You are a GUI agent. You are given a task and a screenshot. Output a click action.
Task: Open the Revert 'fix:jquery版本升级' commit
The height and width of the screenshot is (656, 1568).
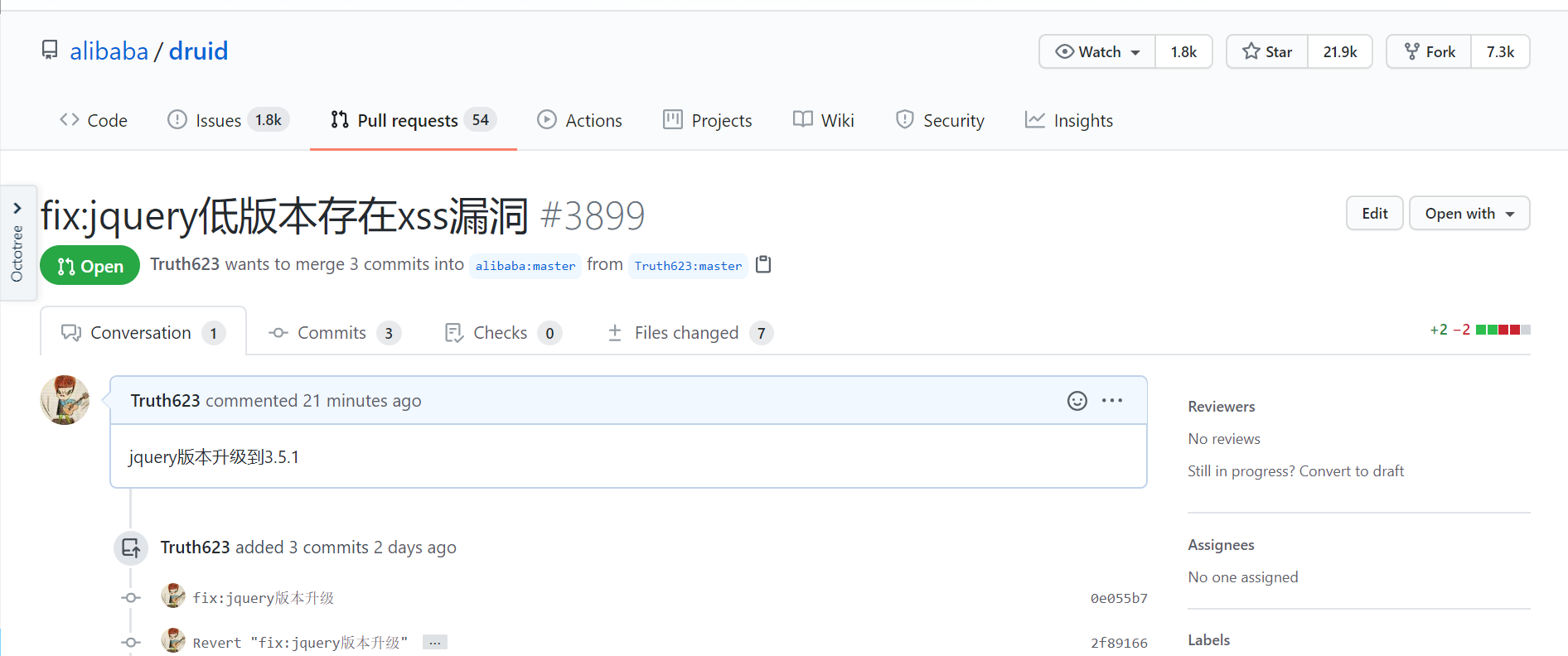[300, 643]
